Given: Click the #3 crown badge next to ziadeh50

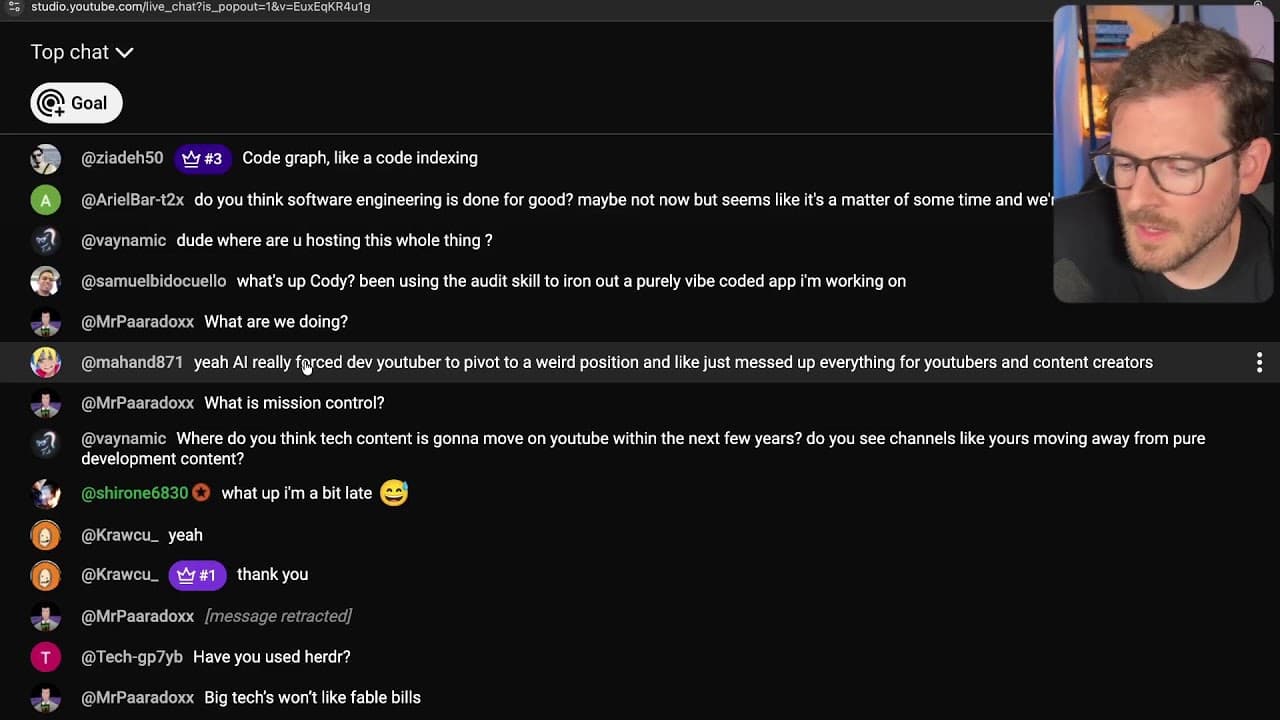Looking at the screenshot, I should point(203,158).
